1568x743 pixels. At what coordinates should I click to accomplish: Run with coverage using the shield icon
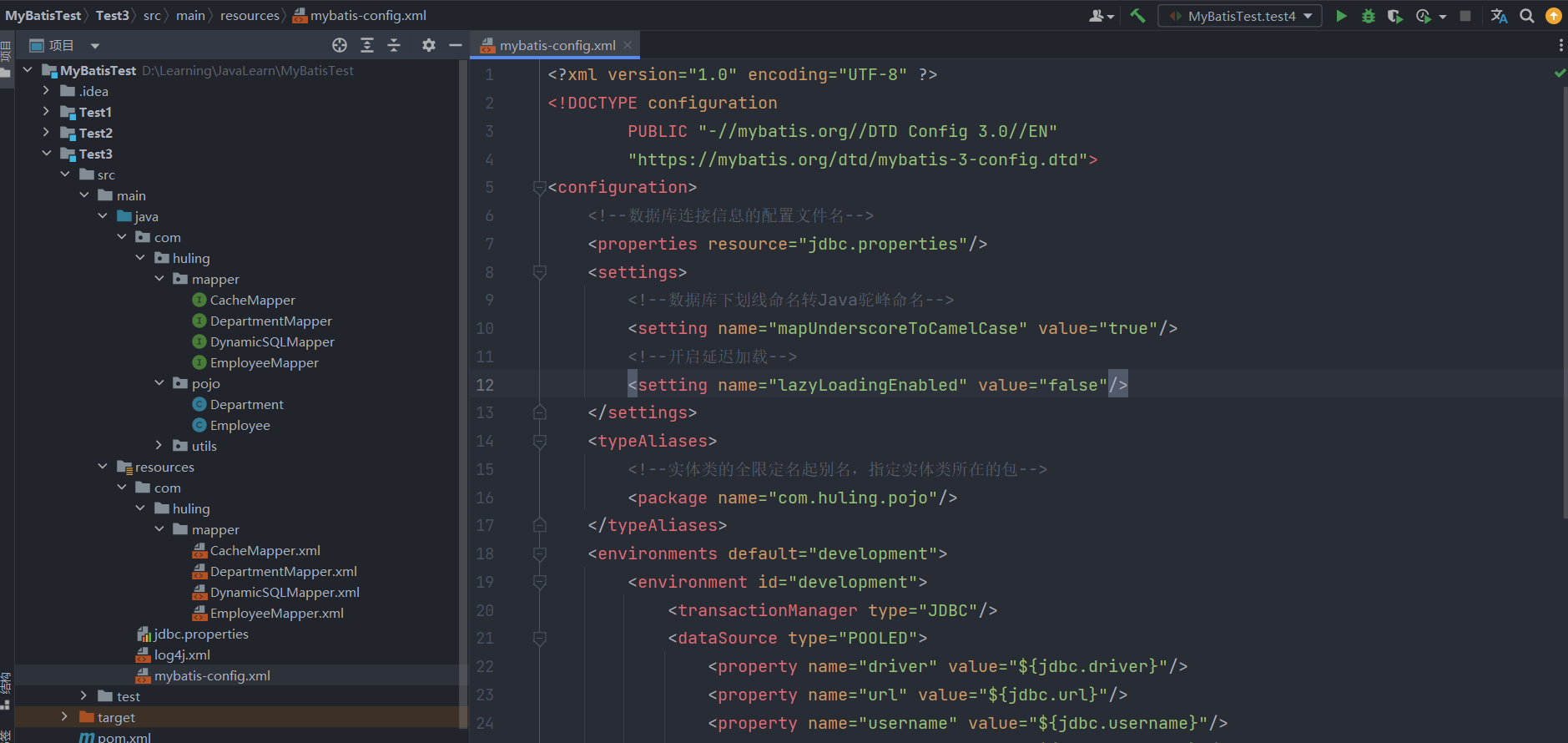pyautogui.click(x=1395, y=16)
